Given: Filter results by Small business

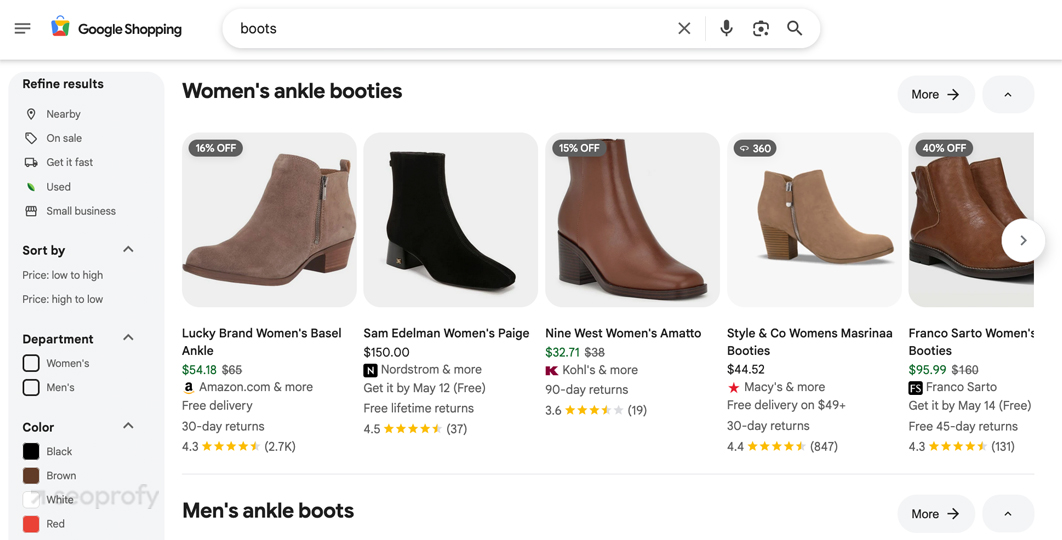Looking at the screenshot, I should [81, 211].
